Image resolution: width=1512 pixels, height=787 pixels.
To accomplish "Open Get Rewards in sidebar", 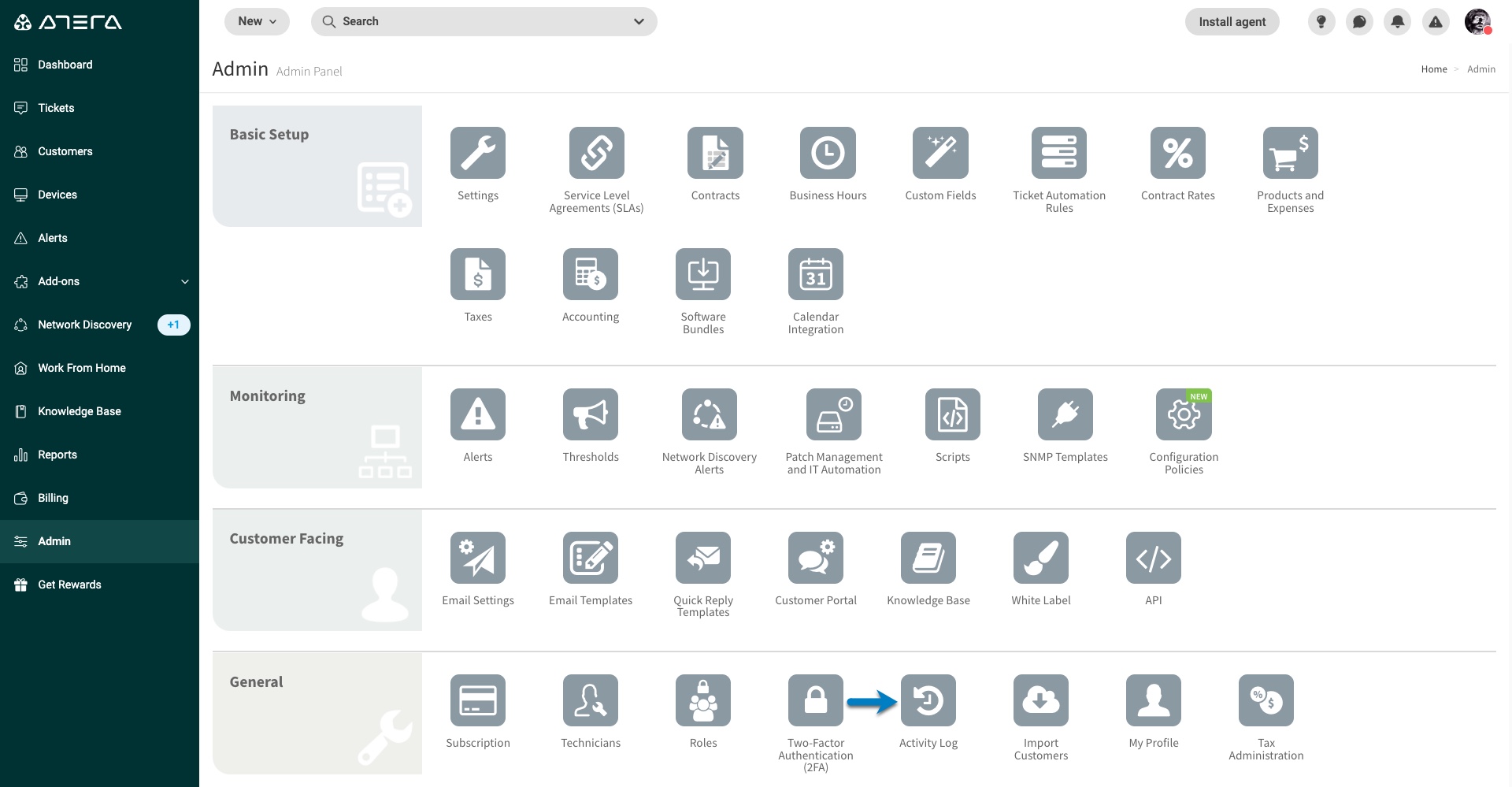I will point(99,585).
